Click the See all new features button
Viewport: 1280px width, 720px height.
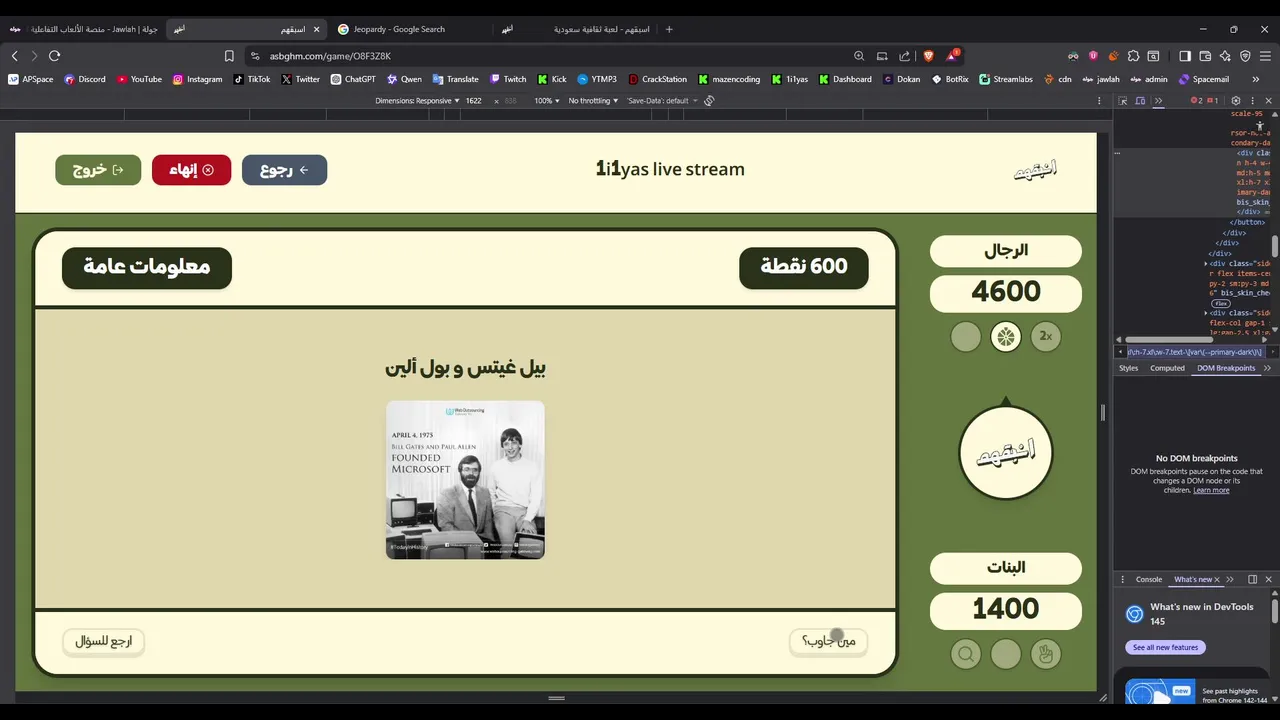(1165, 647)
